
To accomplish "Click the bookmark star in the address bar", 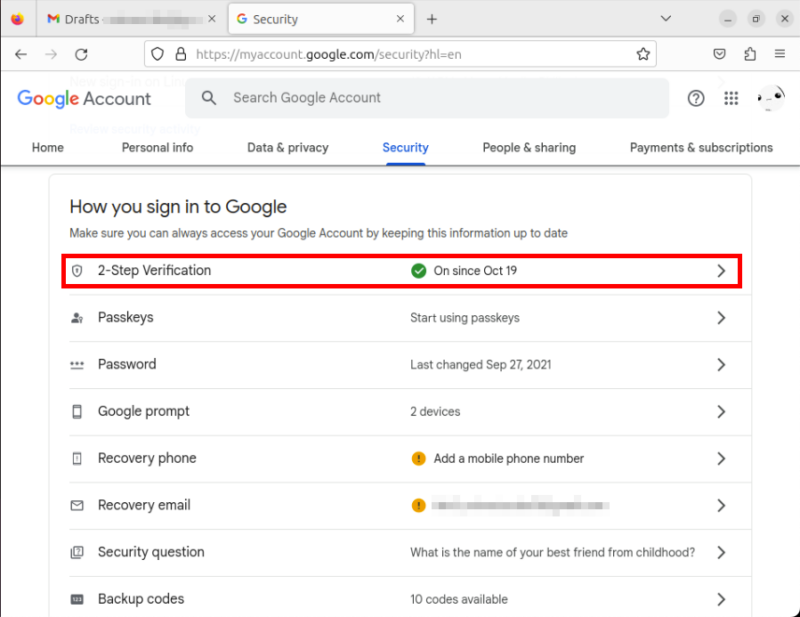I will click(643, 54).
